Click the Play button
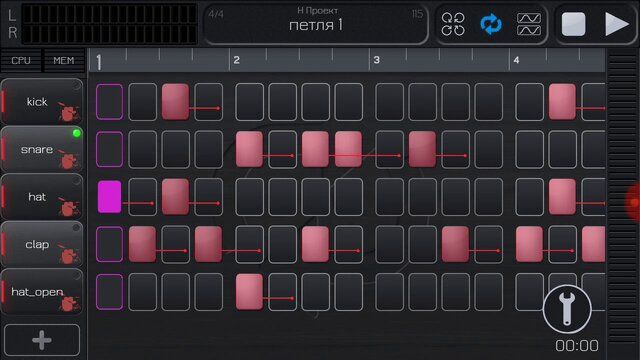640x360 pixels. 616,24
